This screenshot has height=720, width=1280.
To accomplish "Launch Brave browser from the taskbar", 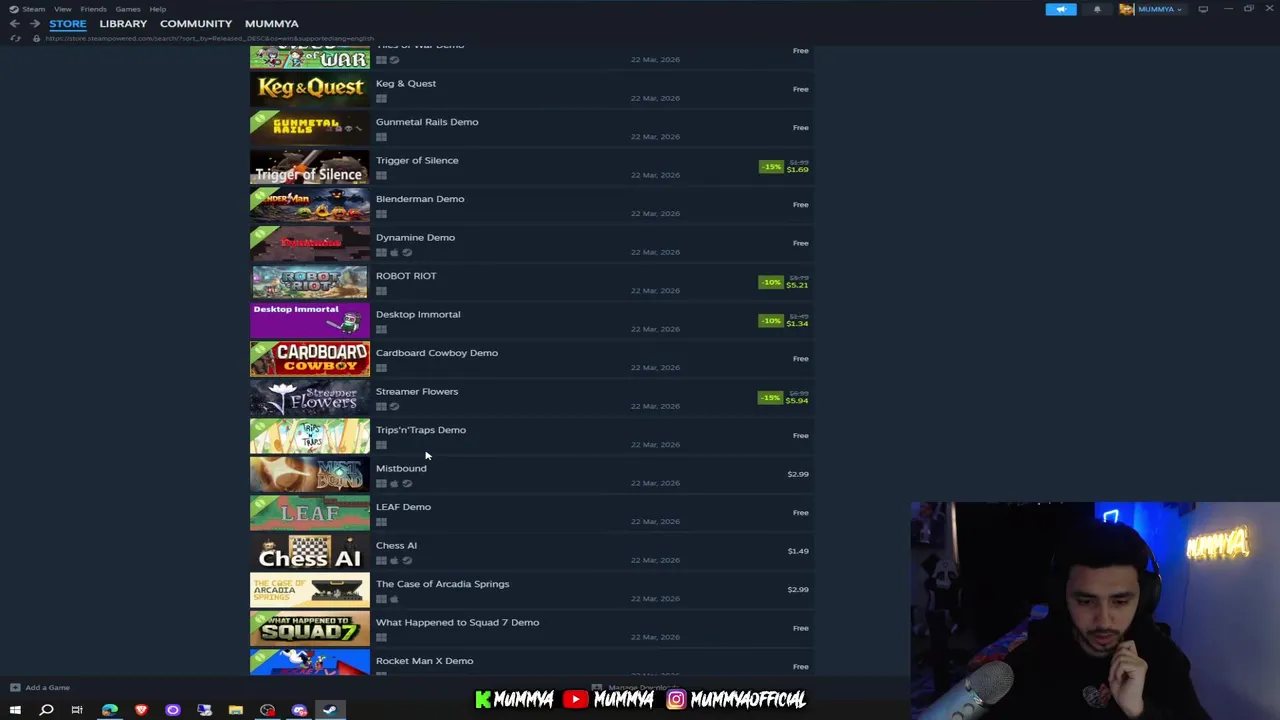I will 141,710.
